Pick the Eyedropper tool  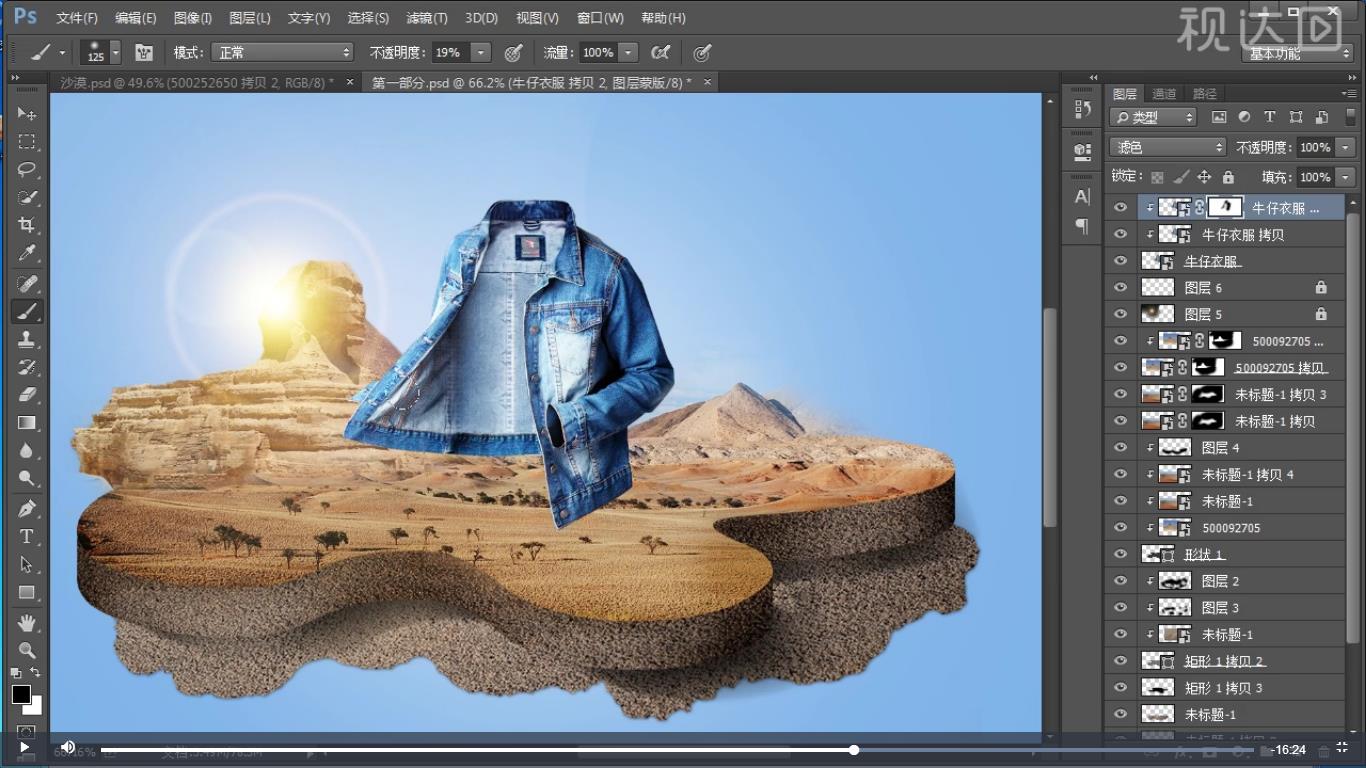[x=27, y=253]
